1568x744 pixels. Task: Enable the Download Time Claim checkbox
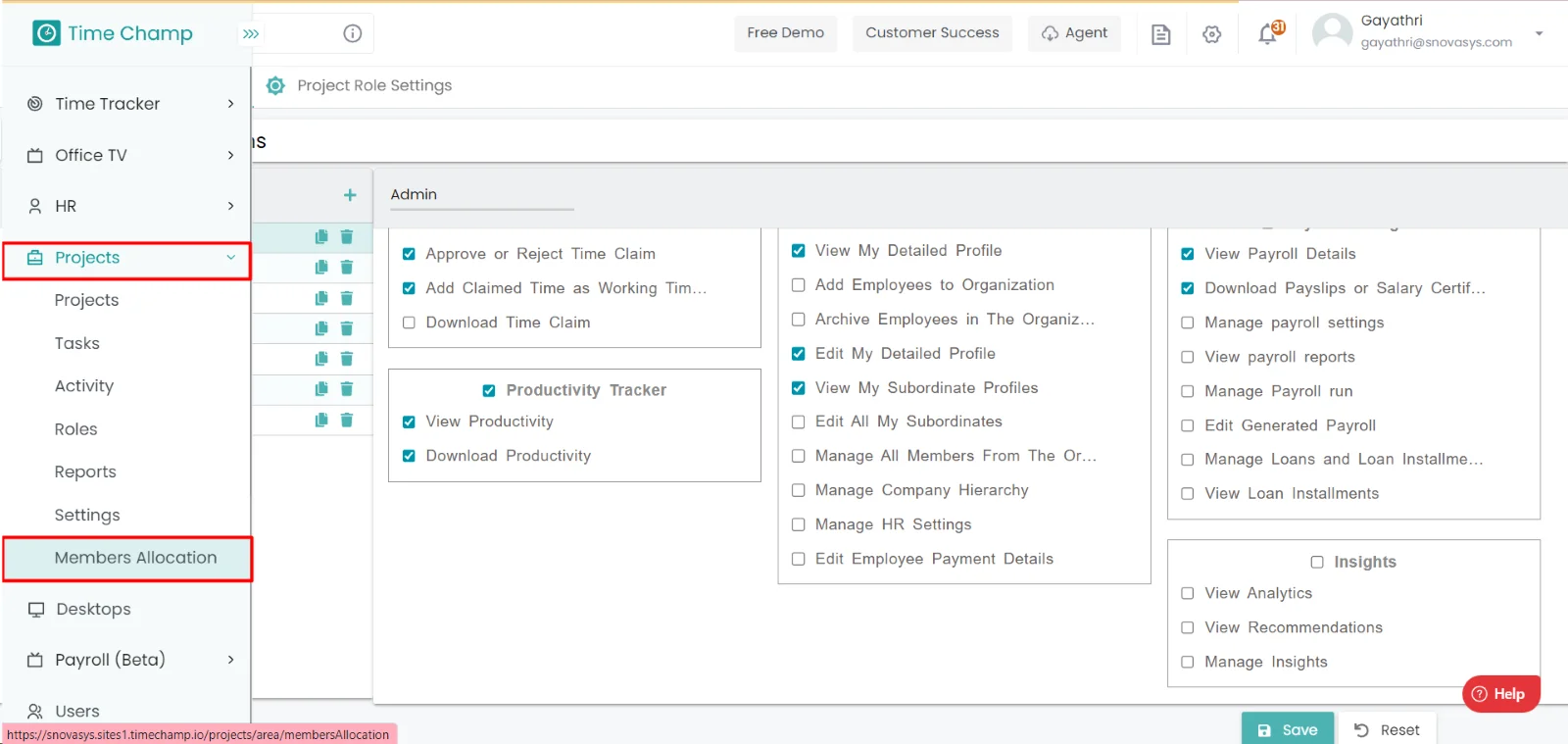[x=409, y=322]
